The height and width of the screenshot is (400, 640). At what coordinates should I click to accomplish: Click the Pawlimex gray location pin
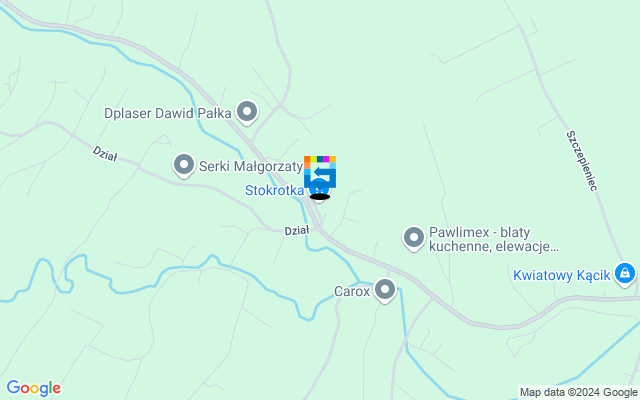(x=414, y=239)
